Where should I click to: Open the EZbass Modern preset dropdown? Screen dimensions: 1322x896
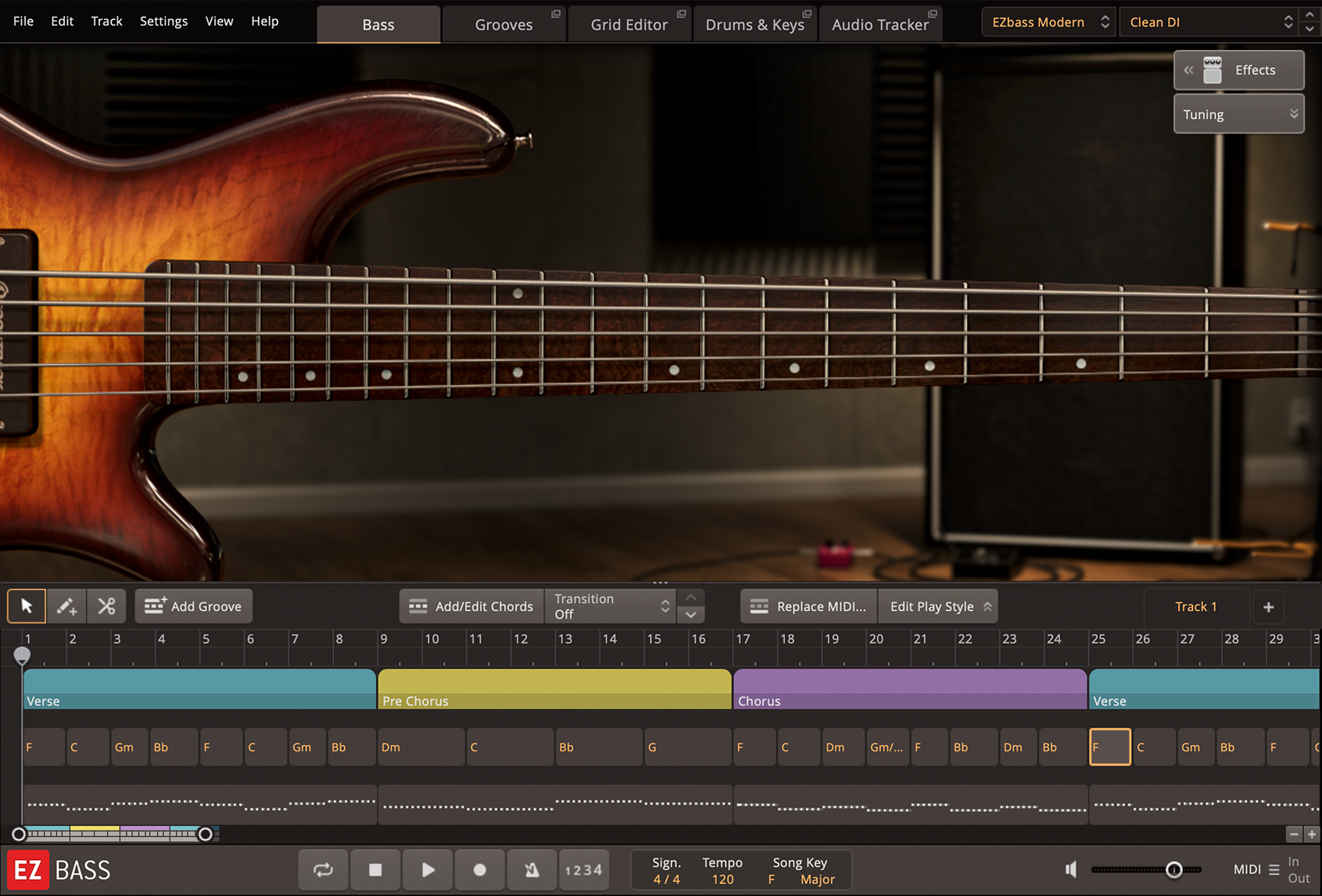1046,22
